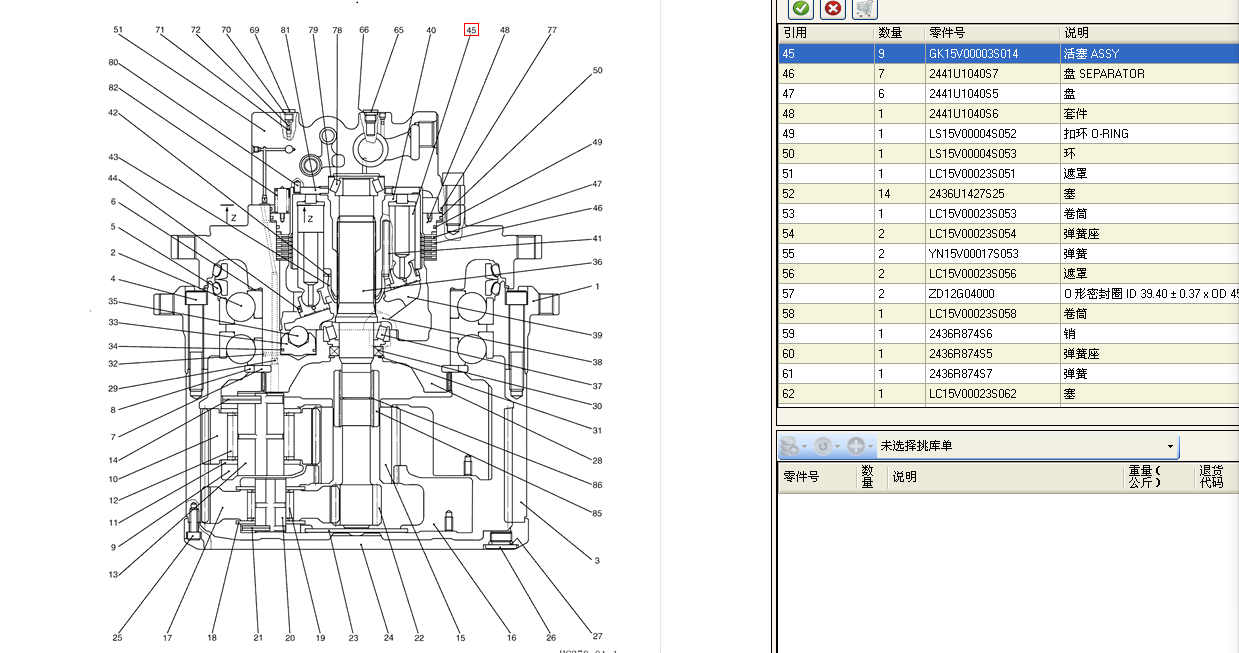Select part number LC15V00023S062

(972, 394)
